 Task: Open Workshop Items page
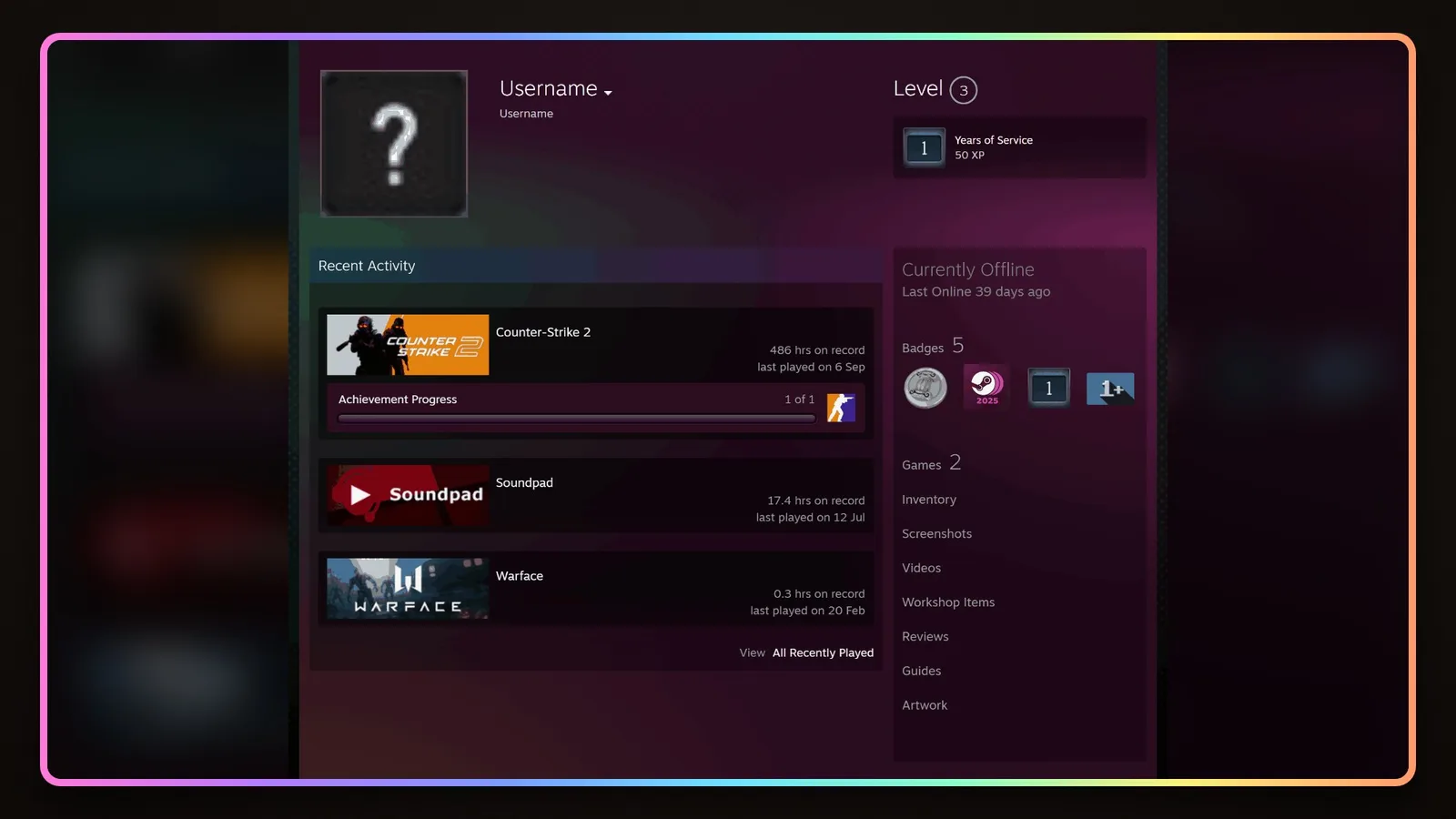coord(948,602)
